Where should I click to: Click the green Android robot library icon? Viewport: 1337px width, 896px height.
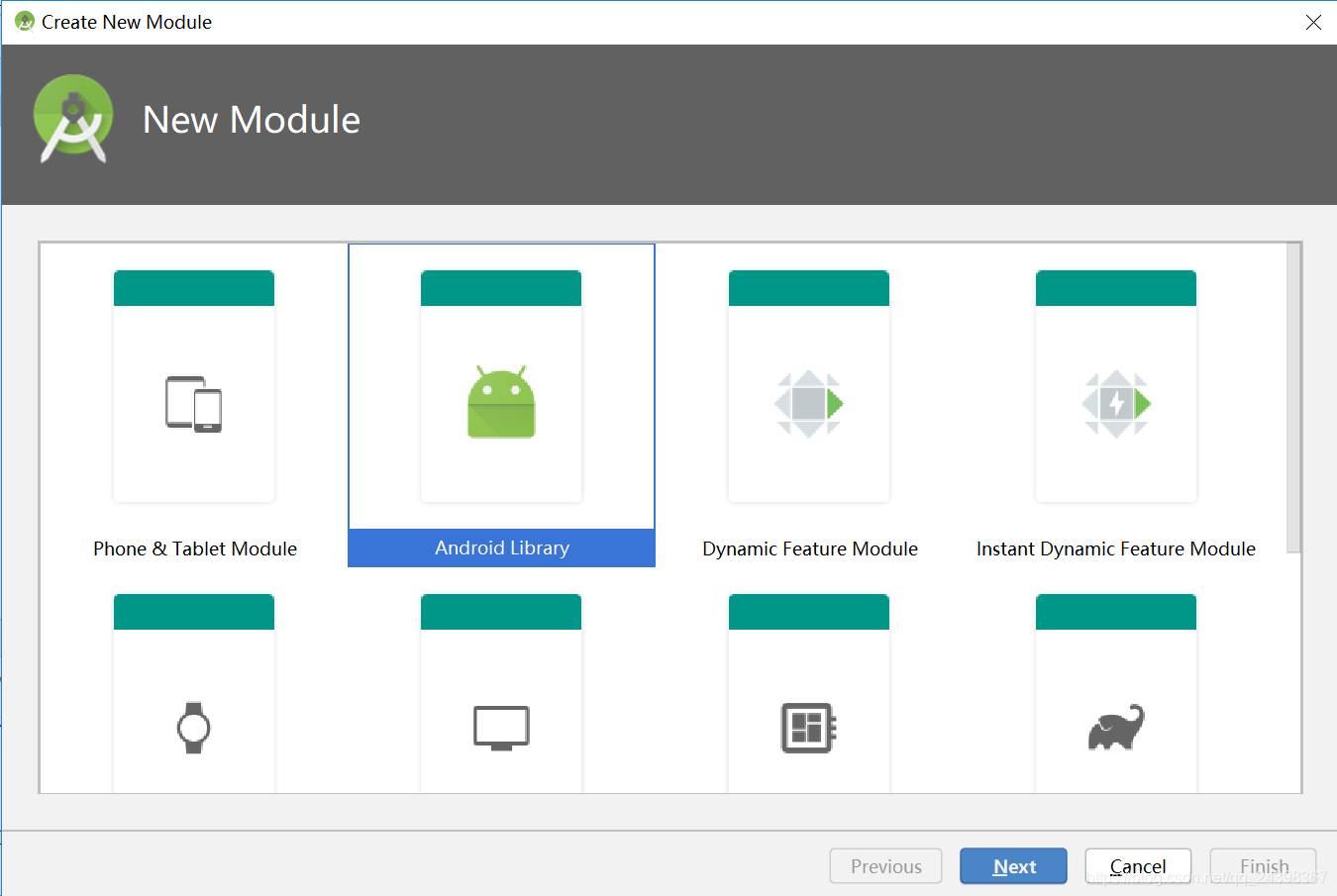pyautogui.click(x=501, y=402)
